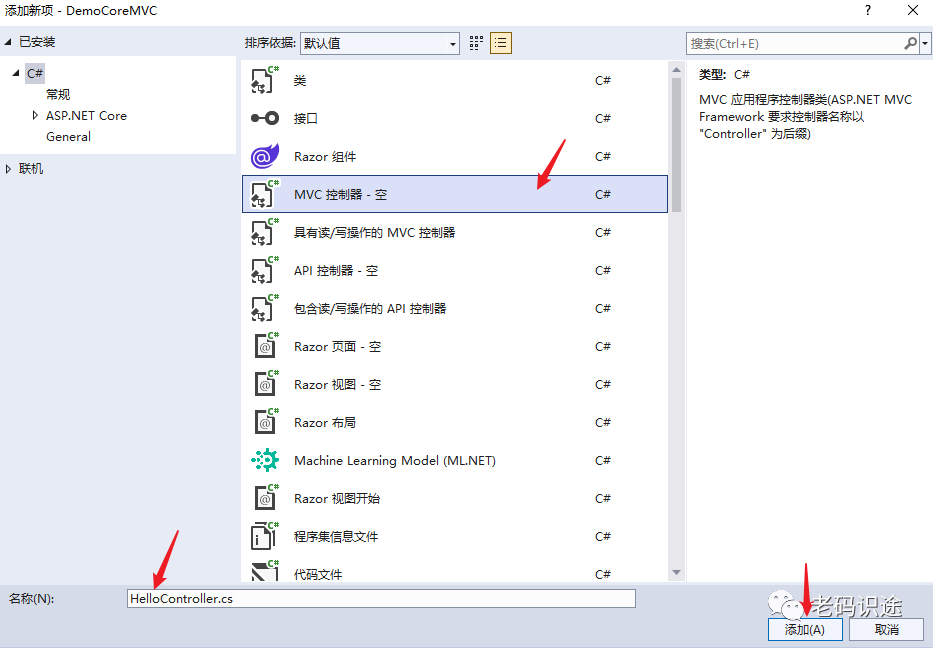Click the Razor 视图 - 空 icon

pyautogui.click(x=265, y=384)
